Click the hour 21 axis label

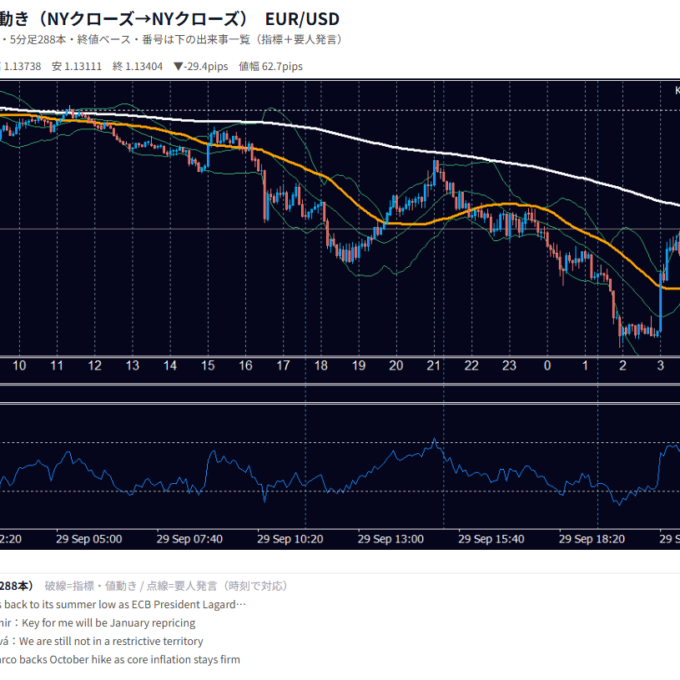point(434,366)
